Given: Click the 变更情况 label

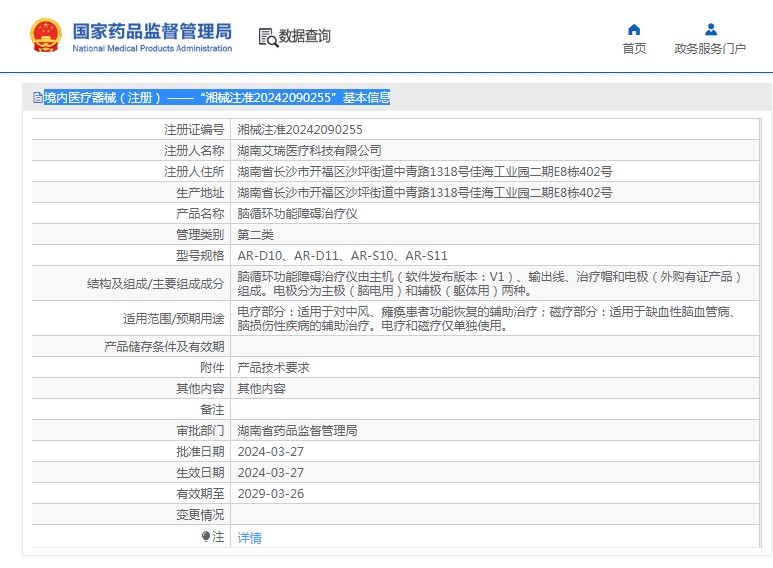Looking at the screenshot, I should (x=200, y=515).
